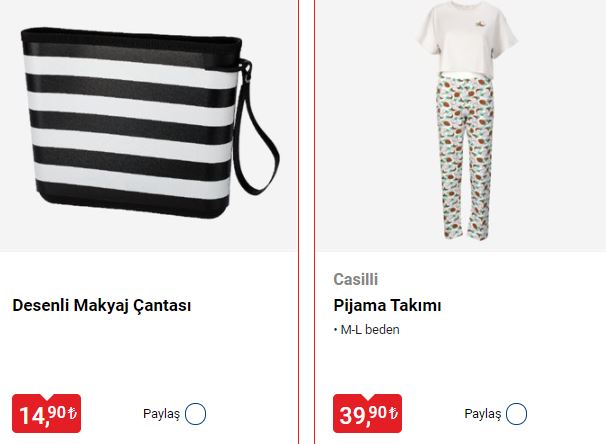This screenshot has width=606, height=444.
Task: Click the red 14,90 price tag
Action: [x=46, y=413]
